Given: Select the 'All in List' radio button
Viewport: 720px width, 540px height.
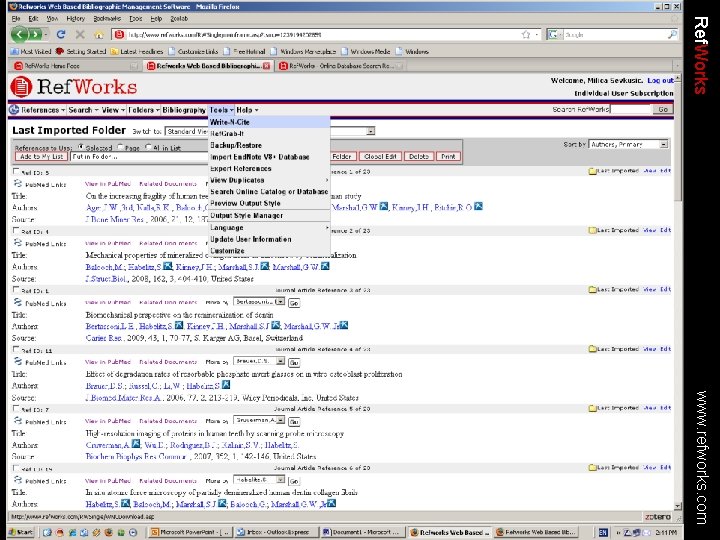Looking at the screenshot, I should point(148,147).
